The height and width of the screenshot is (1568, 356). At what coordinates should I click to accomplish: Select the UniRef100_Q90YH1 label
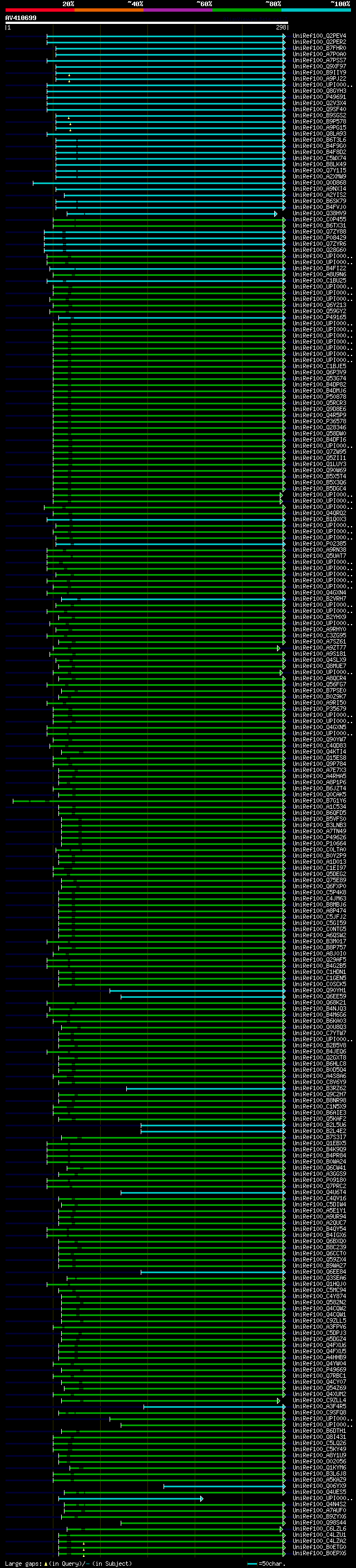[319, 990]
